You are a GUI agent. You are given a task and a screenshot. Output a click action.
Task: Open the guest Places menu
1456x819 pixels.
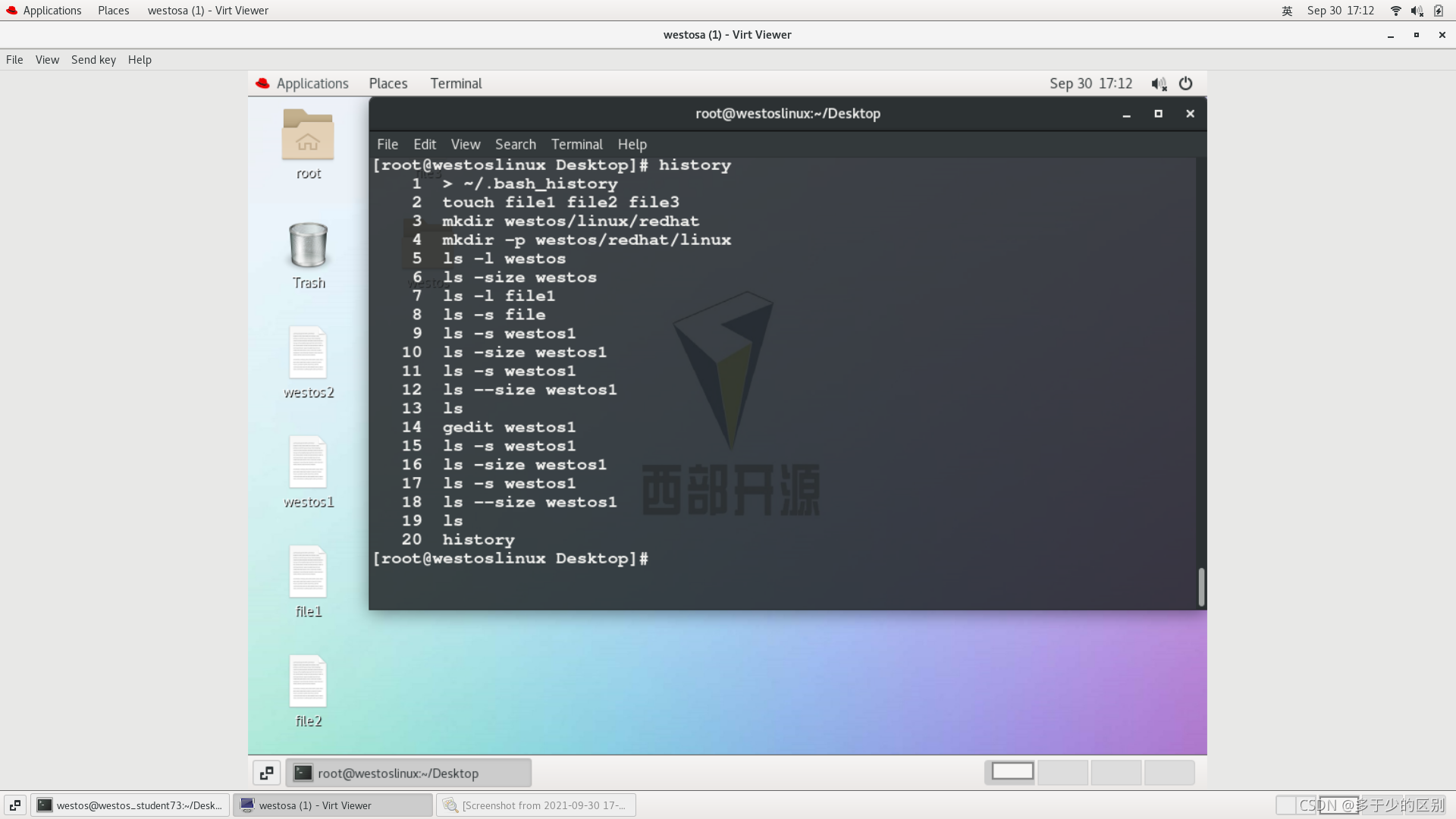click(388, 83)
